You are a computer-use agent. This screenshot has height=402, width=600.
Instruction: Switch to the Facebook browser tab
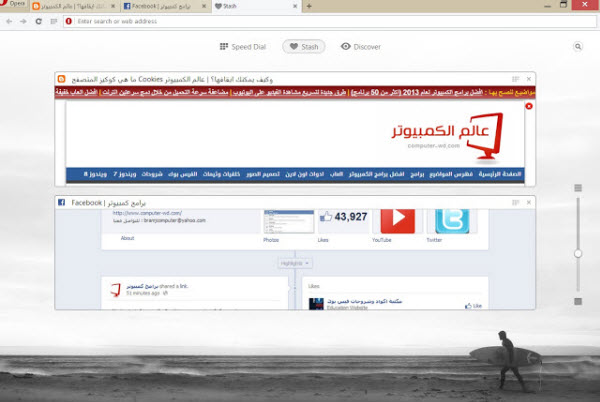165,6
